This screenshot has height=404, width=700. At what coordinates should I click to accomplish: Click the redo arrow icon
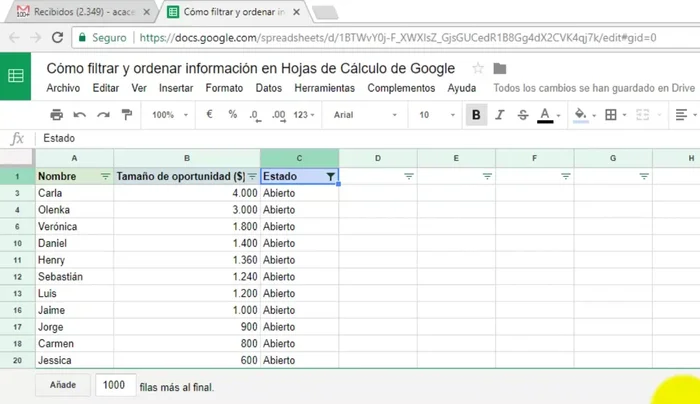(x=103, y=115)
